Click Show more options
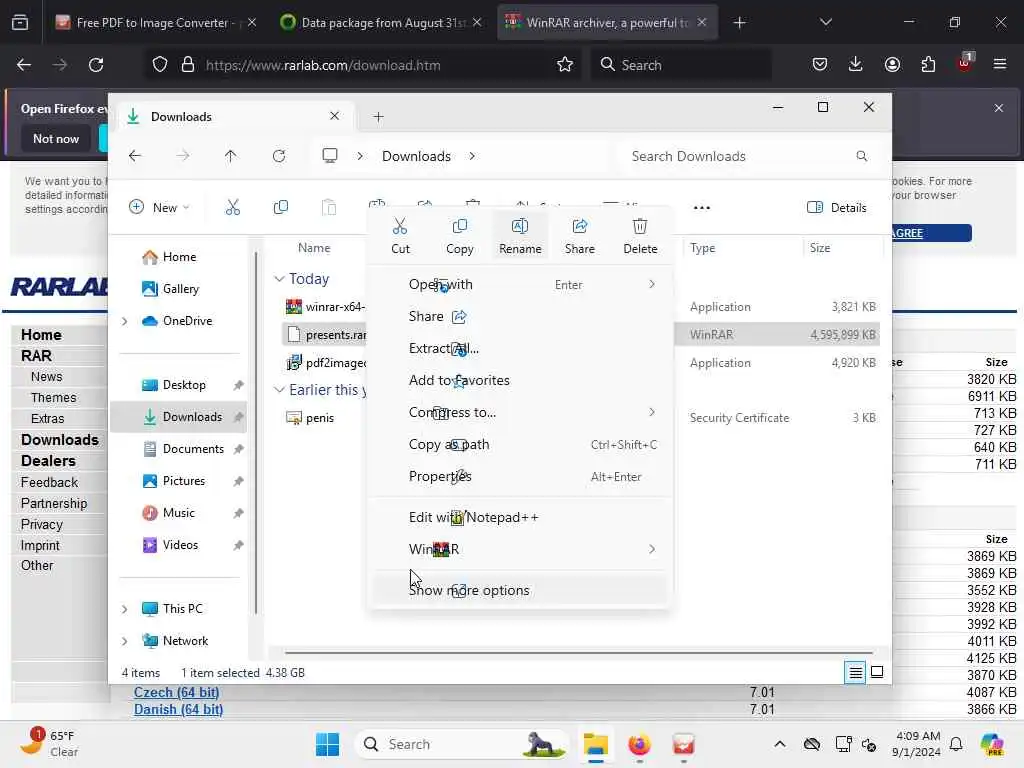Screen dimensions: 1024x768 520,590
